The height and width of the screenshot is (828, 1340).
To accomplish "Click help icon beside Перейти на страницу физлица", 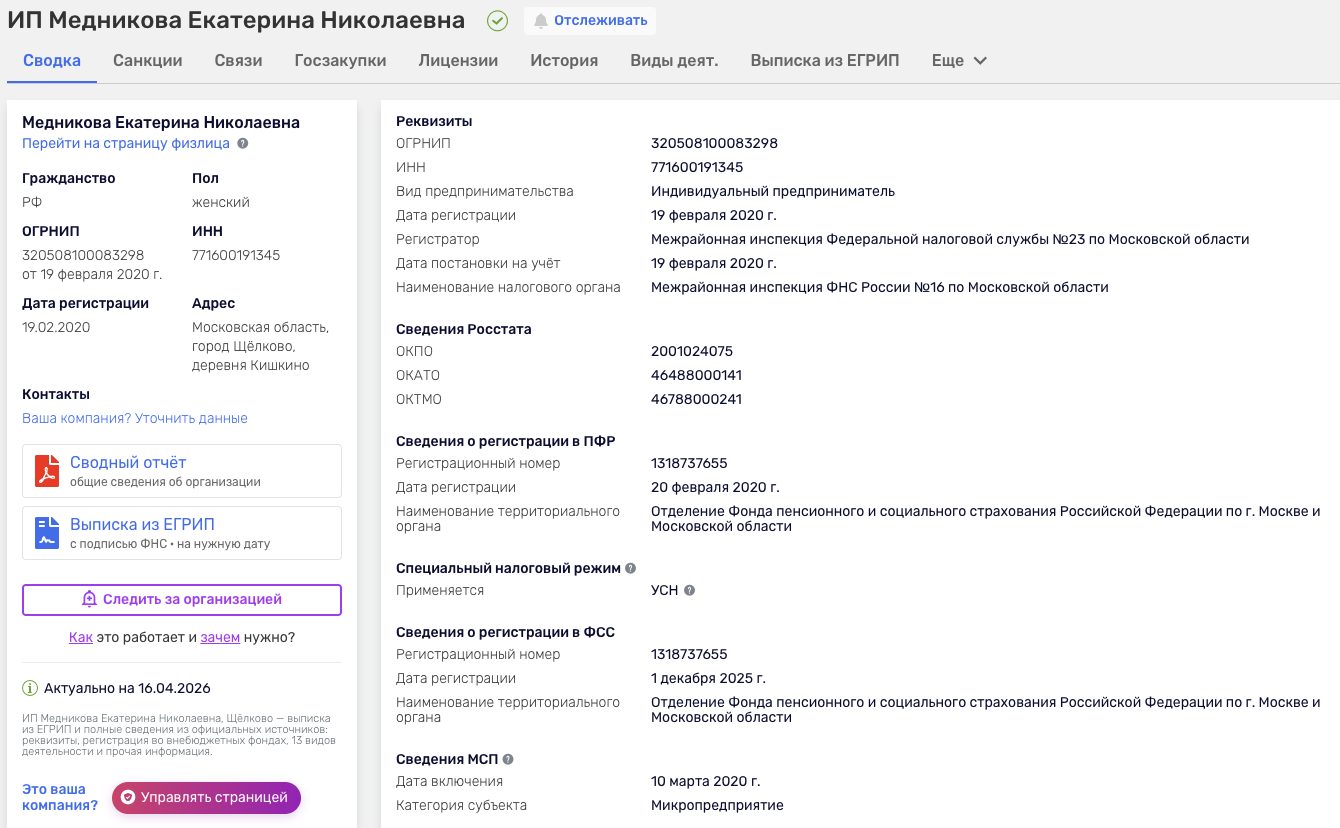I will point(243,143).
